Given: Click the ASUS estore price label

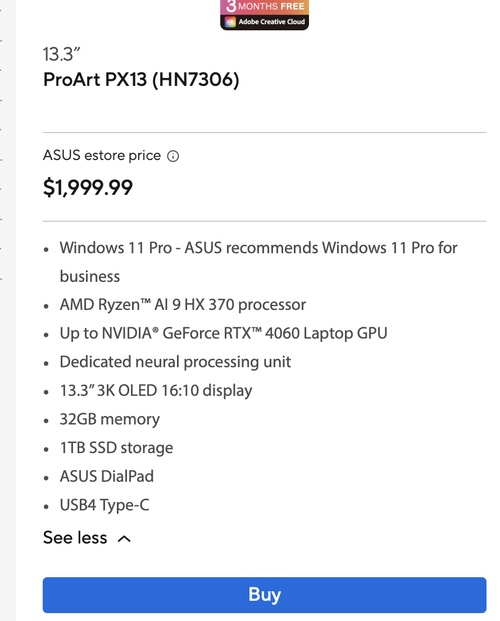Looking at the screenshot, I should coord(102,155).
